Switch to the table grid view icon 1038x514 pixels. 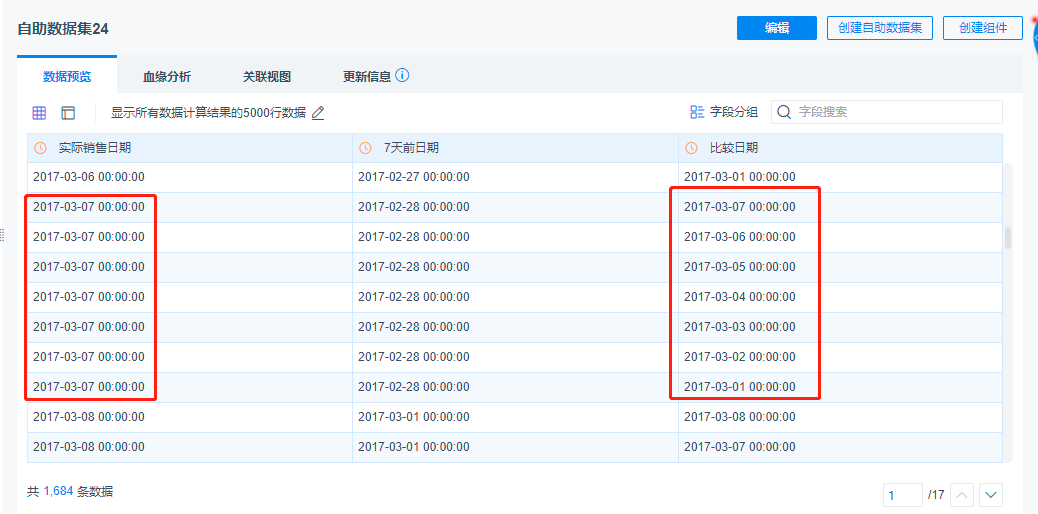coord(39,113)
